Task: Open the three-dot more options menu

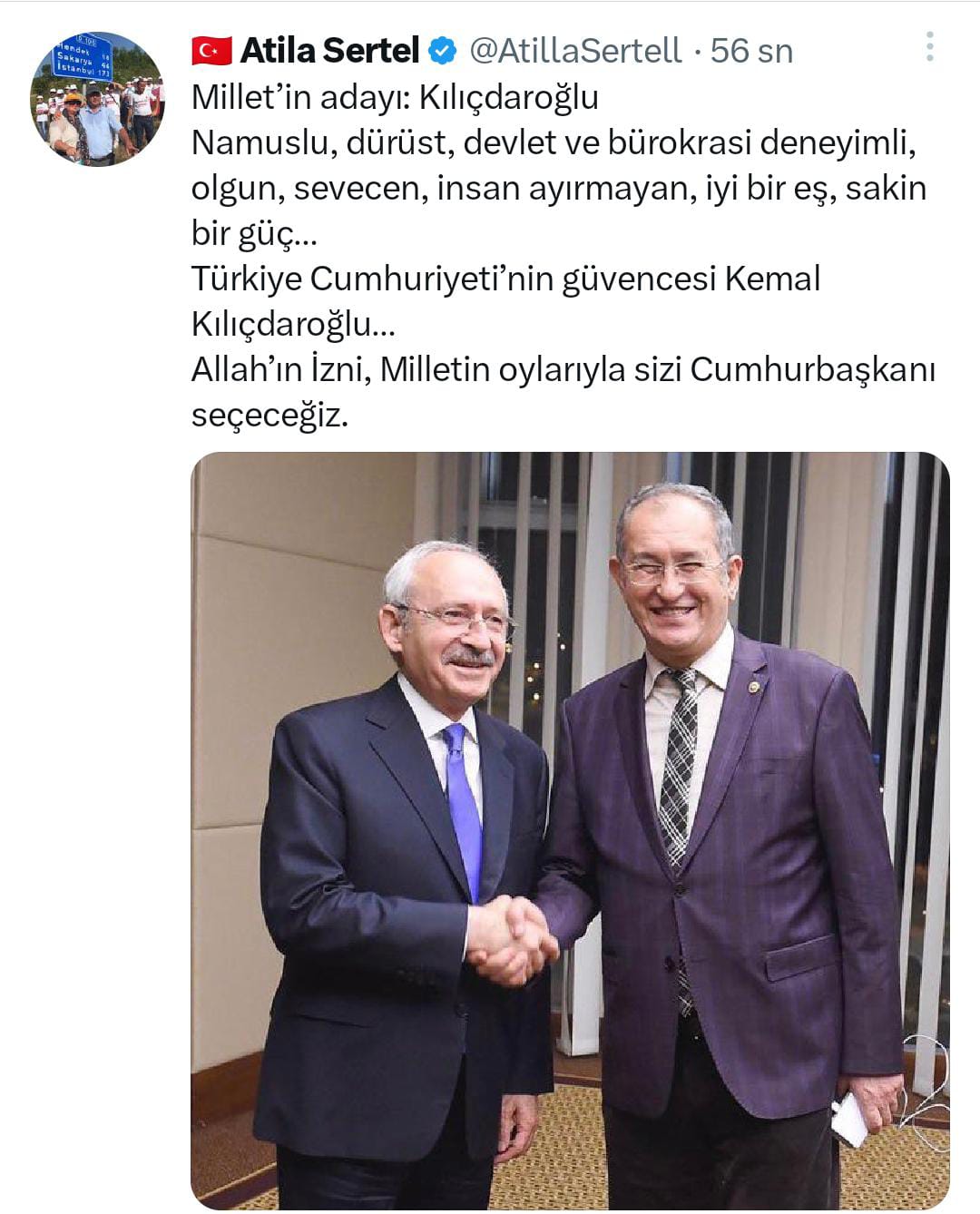Action: [929, 47]
